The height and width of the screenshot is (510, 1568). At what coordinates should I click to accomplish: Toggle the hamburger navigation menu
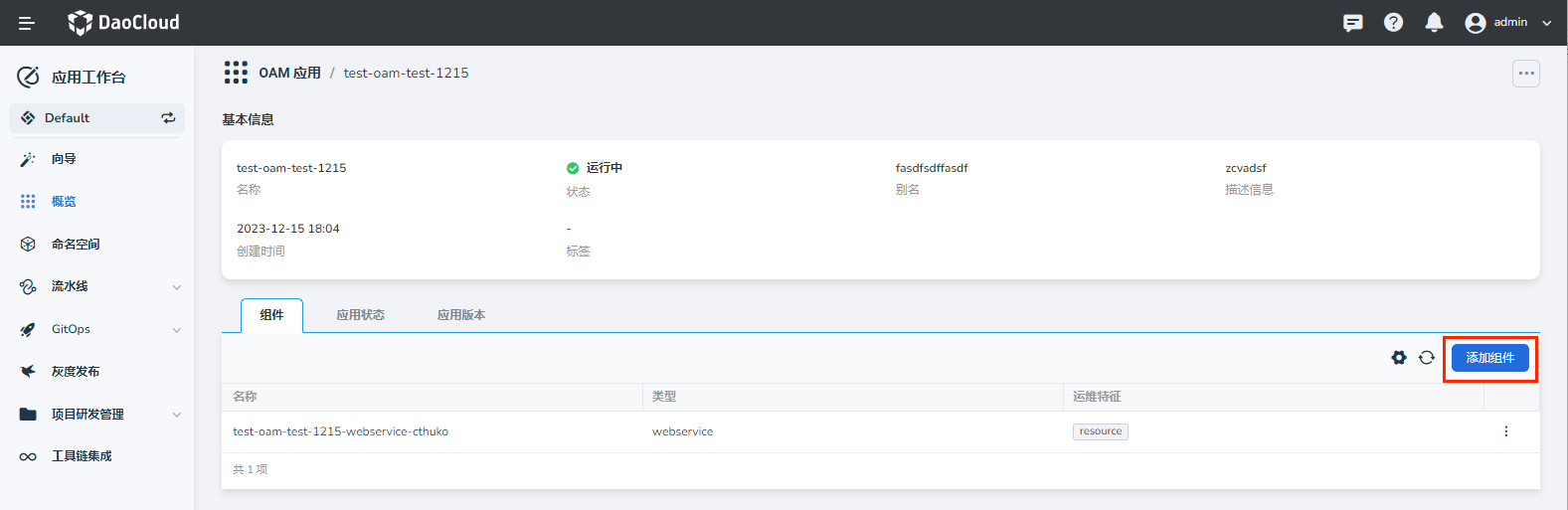(x=26, y=23)
